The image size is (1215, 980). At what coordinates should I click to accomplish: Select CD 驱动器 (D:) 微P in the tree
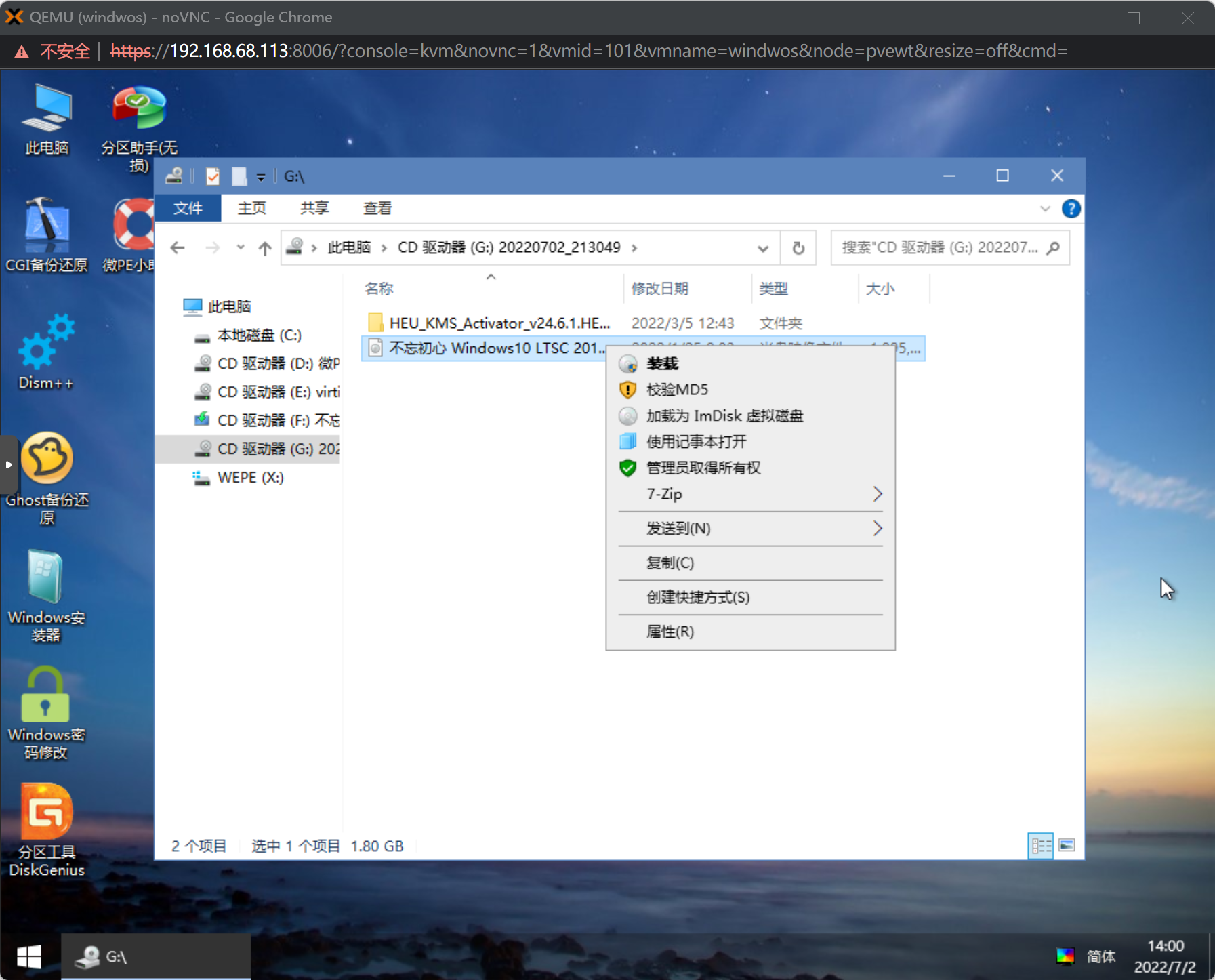[x=267, y=363]
